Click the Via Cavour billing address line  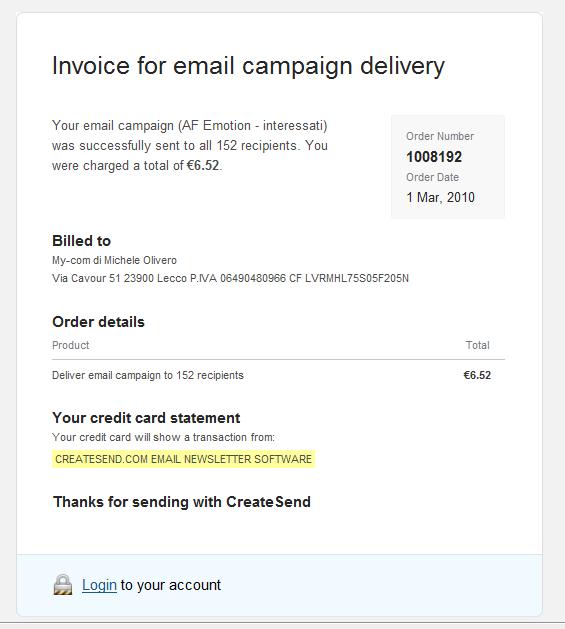[230, 278]
